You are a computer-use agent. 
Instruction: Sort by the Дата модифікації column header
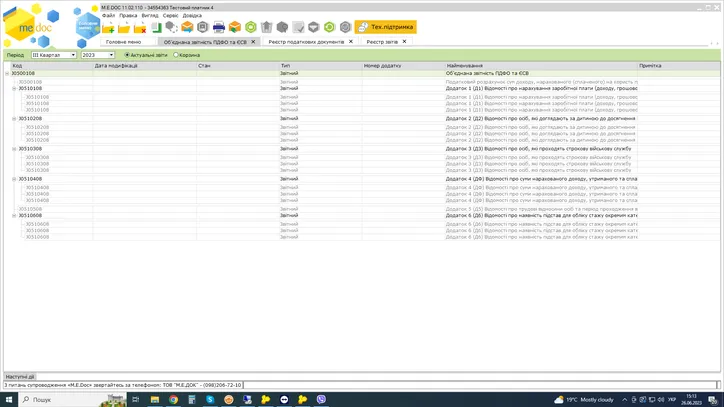pos(117,65)
